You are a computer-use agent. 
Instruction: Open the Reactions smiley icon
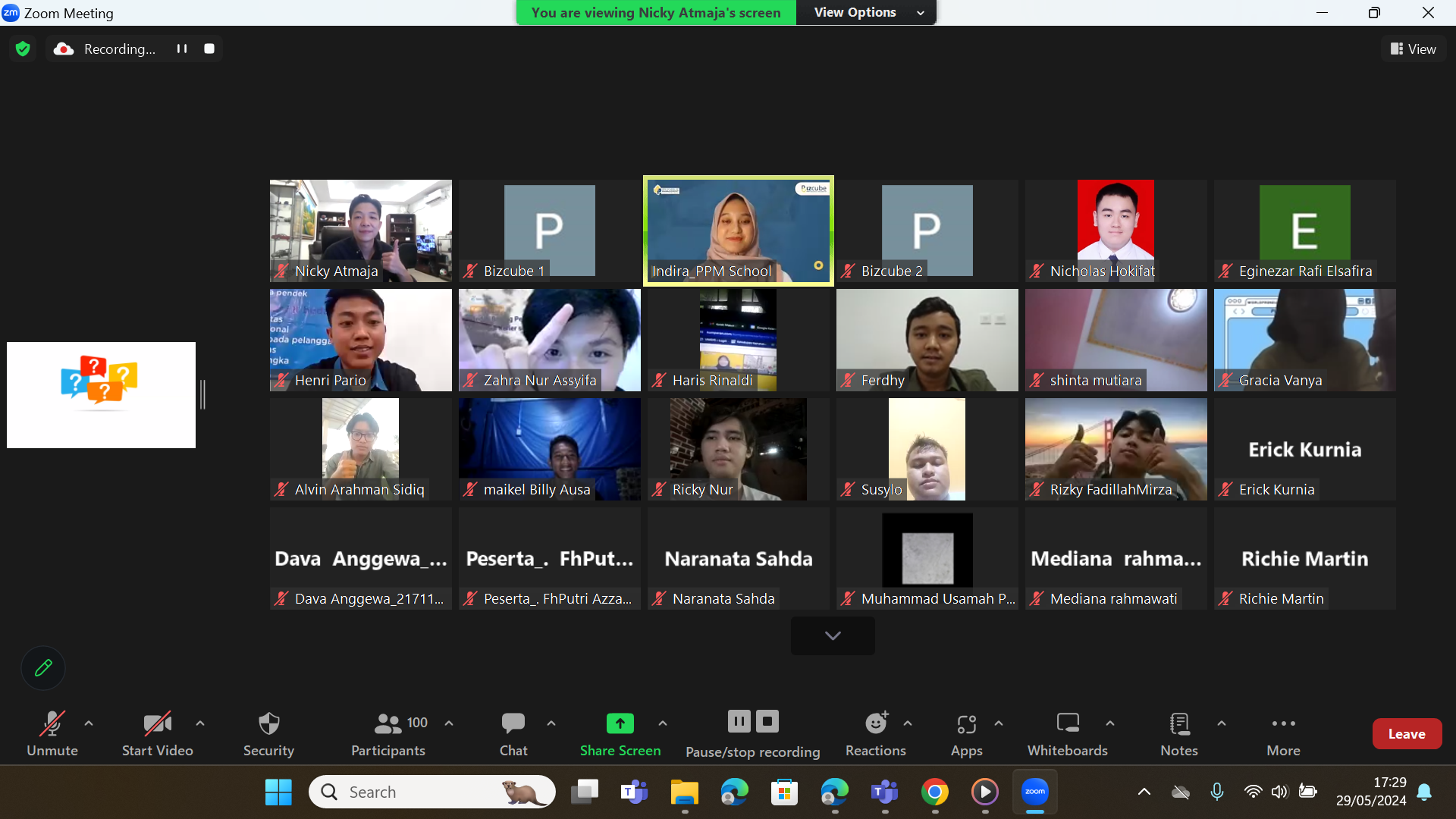tap(876, 724)
